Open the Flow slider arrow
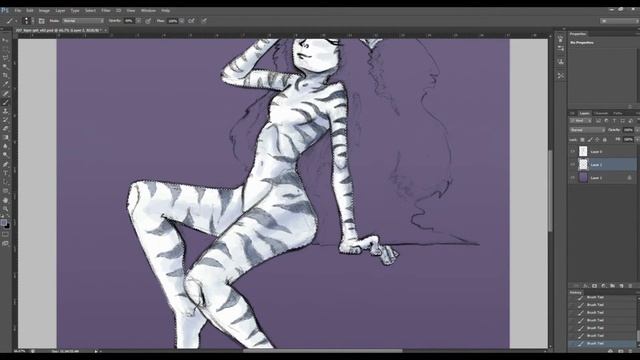Screen dimensions: 640x360 point(182,21)
